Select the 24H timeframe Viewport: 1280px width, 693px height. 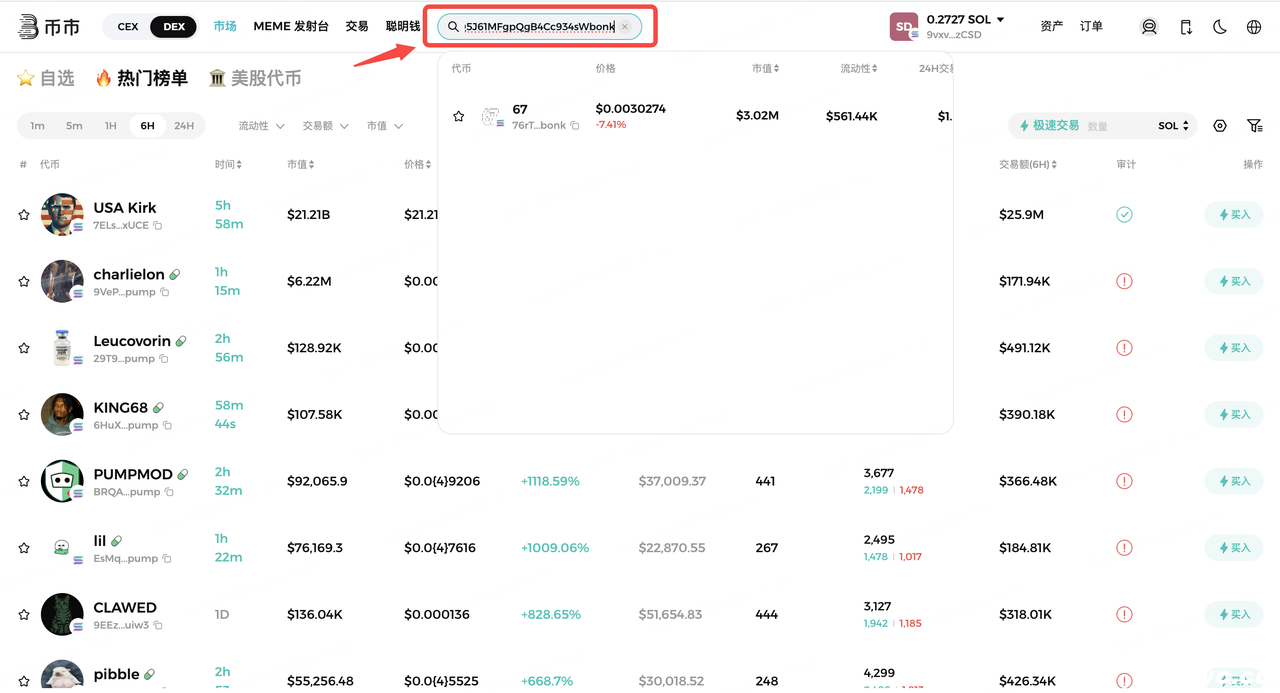coord(184,126)
